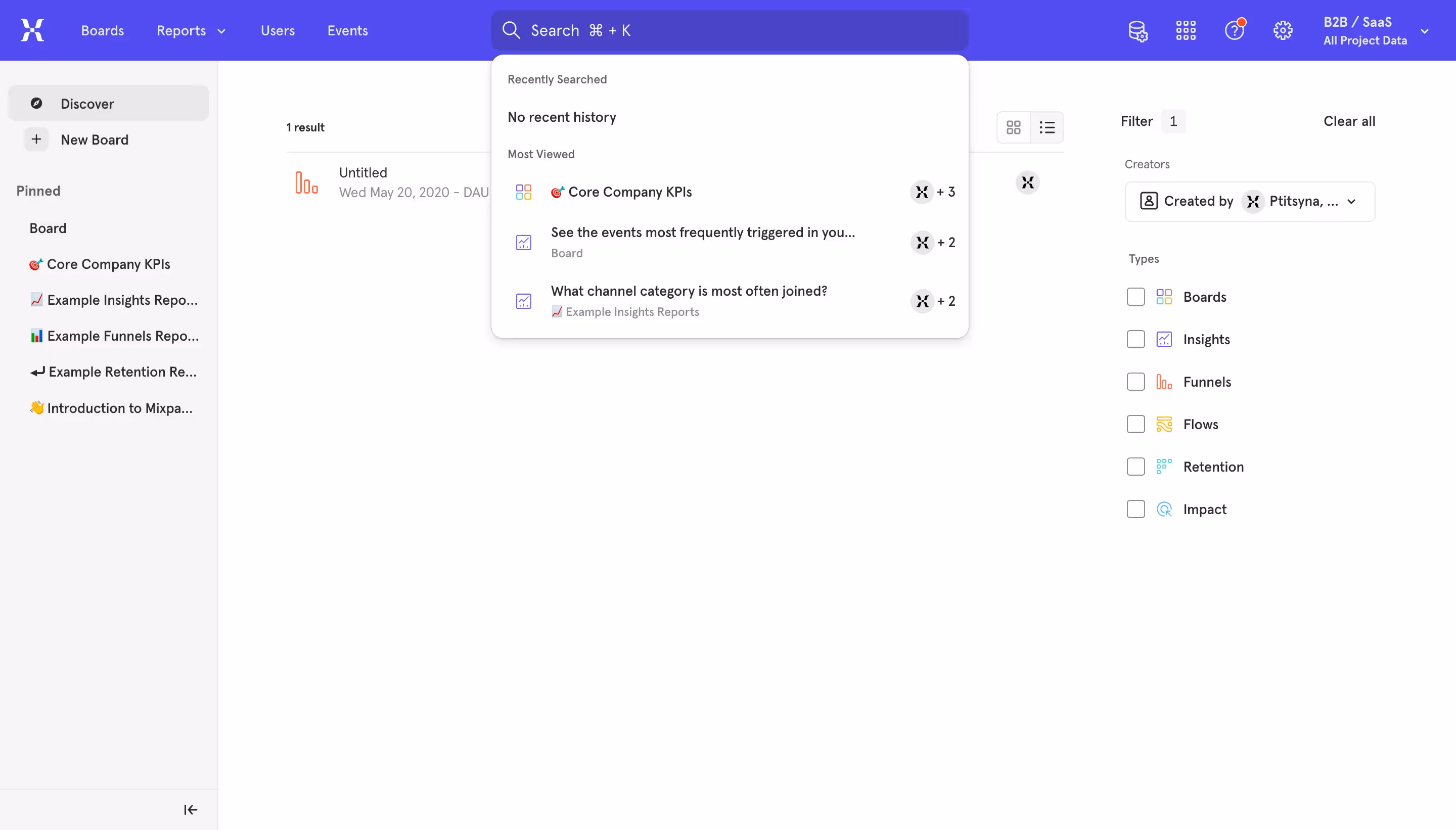Switch results to grid view
Image resolution: width=1456 pixels, height=830 pixels.
(1013, 127)
